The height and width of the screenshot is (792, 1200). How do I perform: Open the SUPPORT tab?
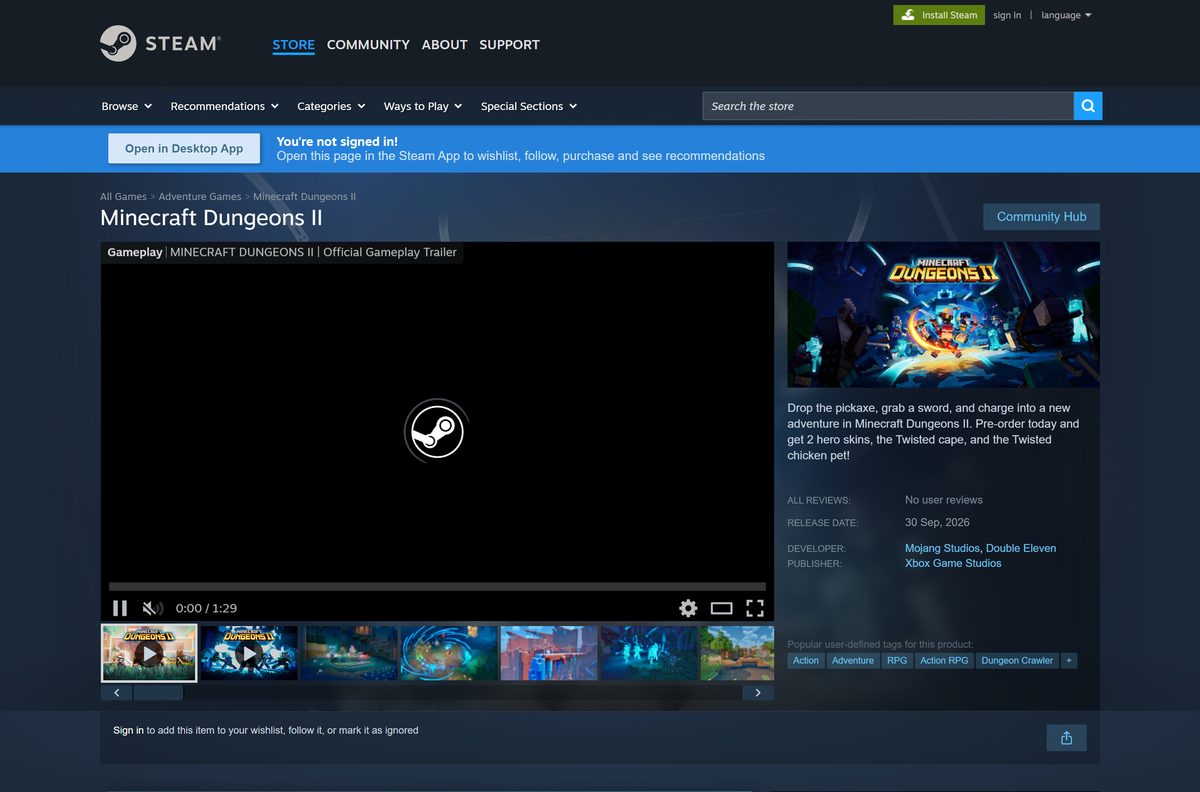tap(509, 45)
